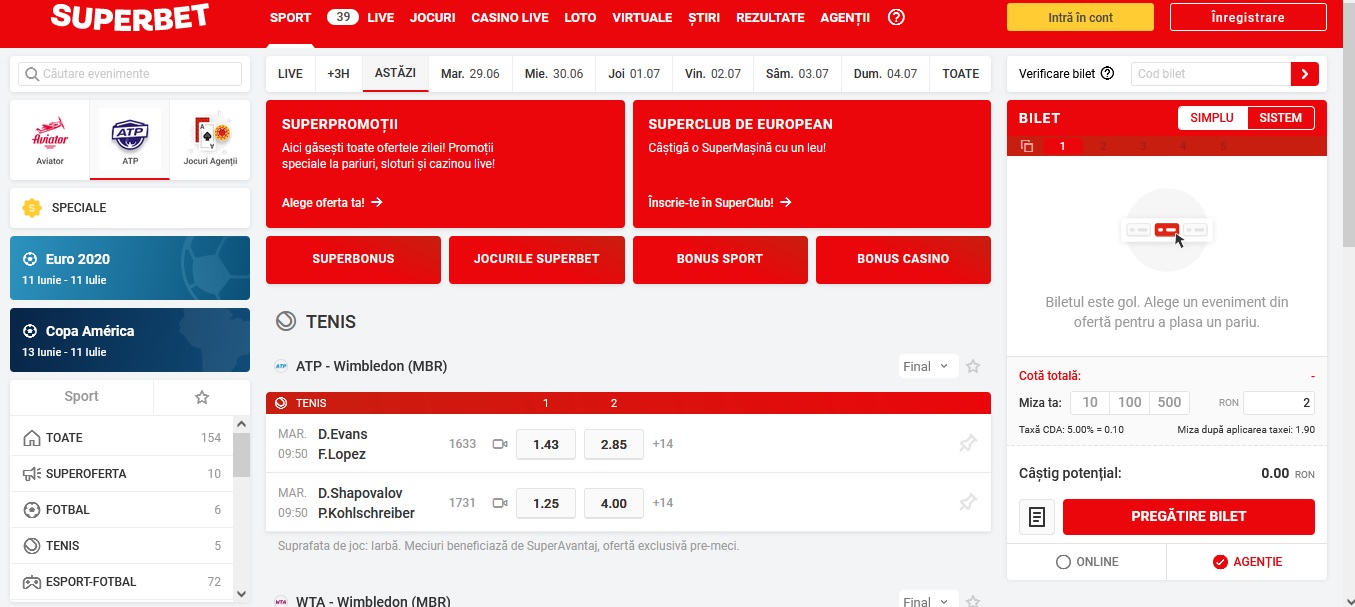Viewport: 1355px width, 607px height.
Task: Open the ȘTIRI menu
Action: coord(705,18)
